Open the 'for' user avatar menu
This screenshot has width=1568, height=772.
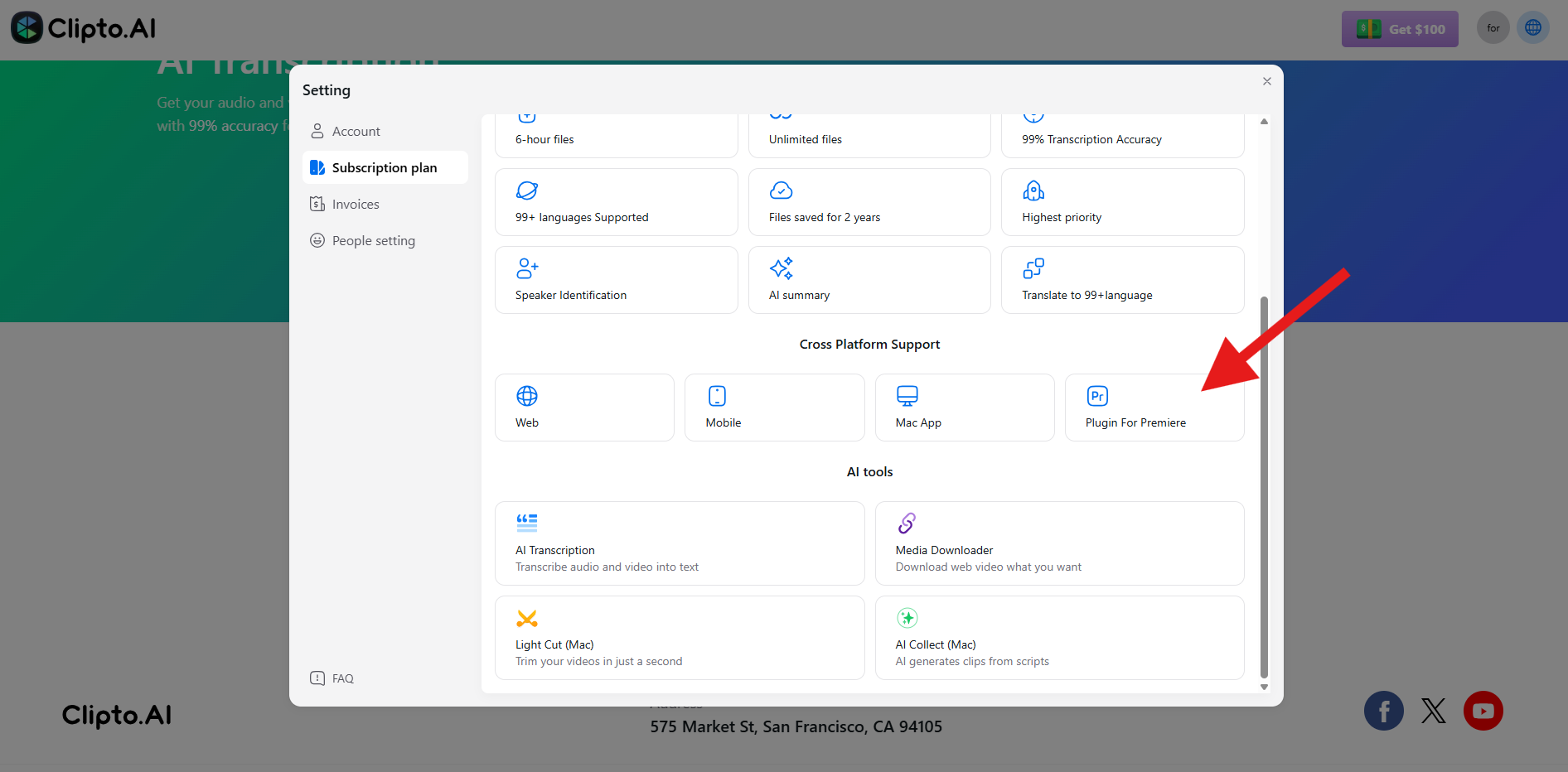(1493, 28)
